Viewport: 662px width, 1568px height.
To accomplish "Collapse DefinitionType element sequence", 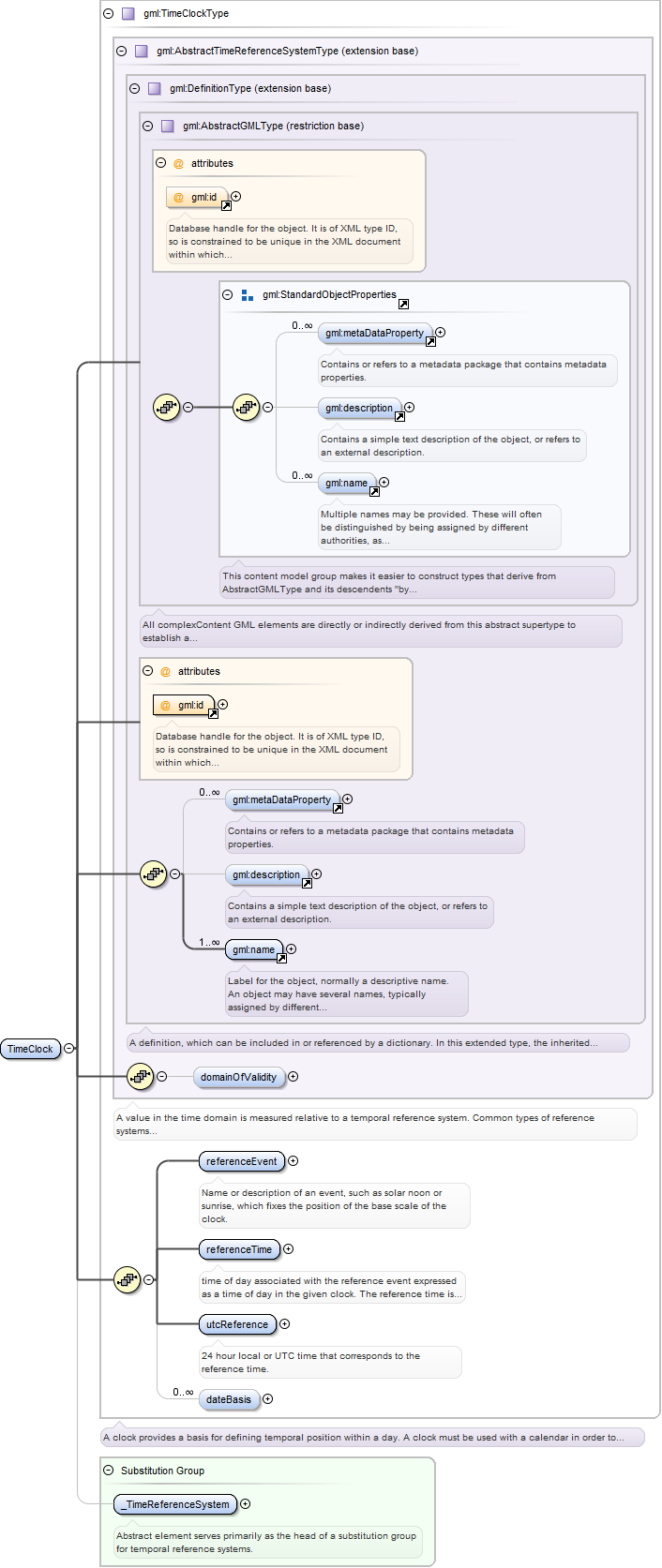I will coord(175,874).
